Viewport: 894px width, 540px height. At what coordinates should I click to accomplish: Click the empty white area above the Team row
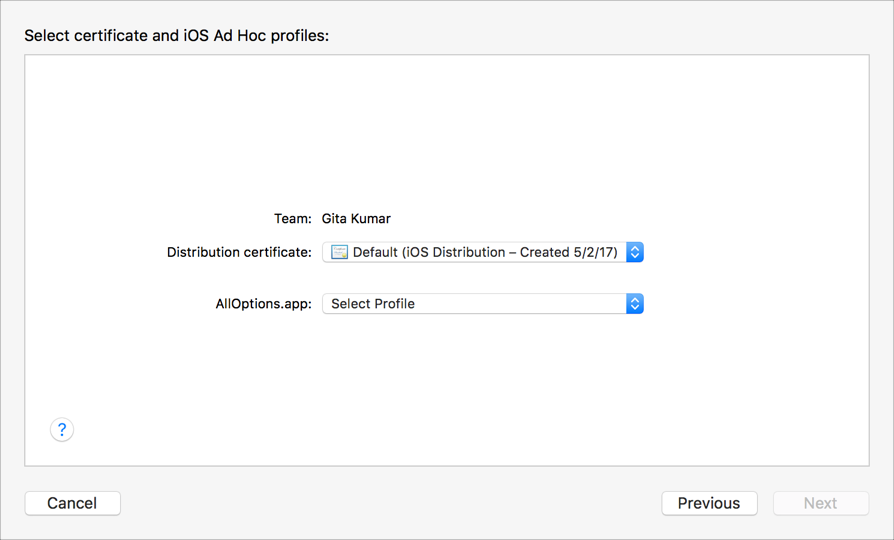pyautogui.click(x=446, y=130)
